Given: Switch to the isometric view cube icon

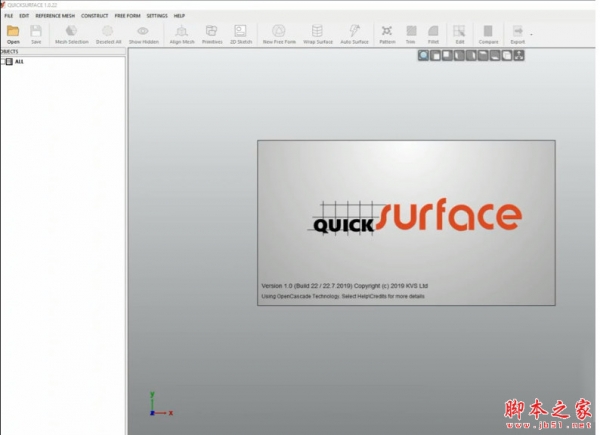Looking at the screenshot, I should tap(507, 55).
